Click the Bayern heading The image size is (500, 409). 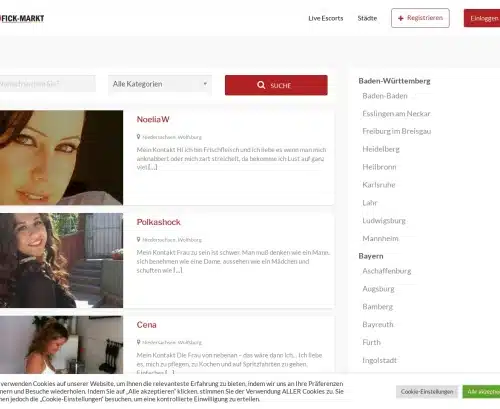tap(371, 256)
